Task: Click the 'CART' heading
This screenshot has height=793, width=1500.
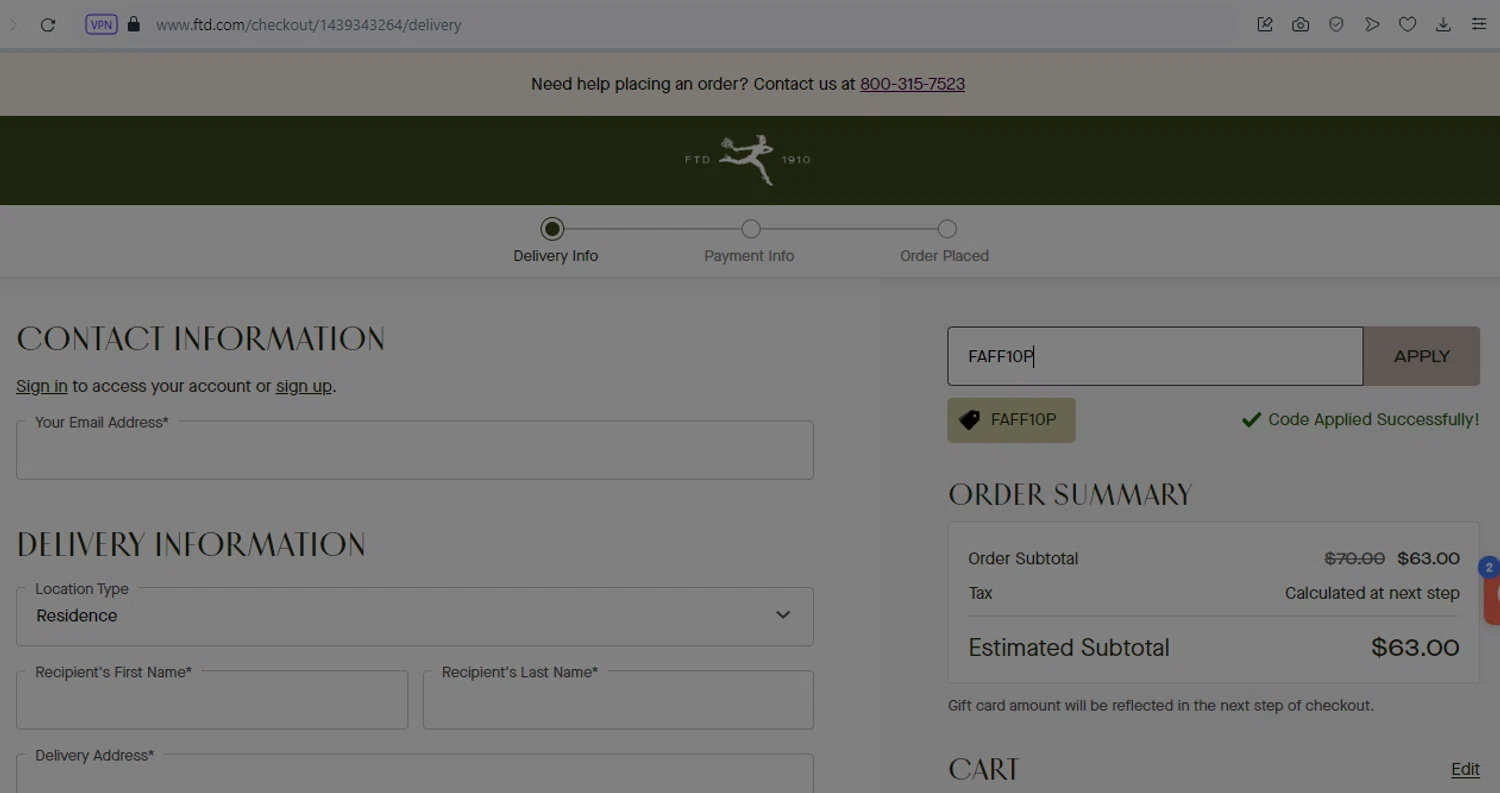Action: (984, 769)
